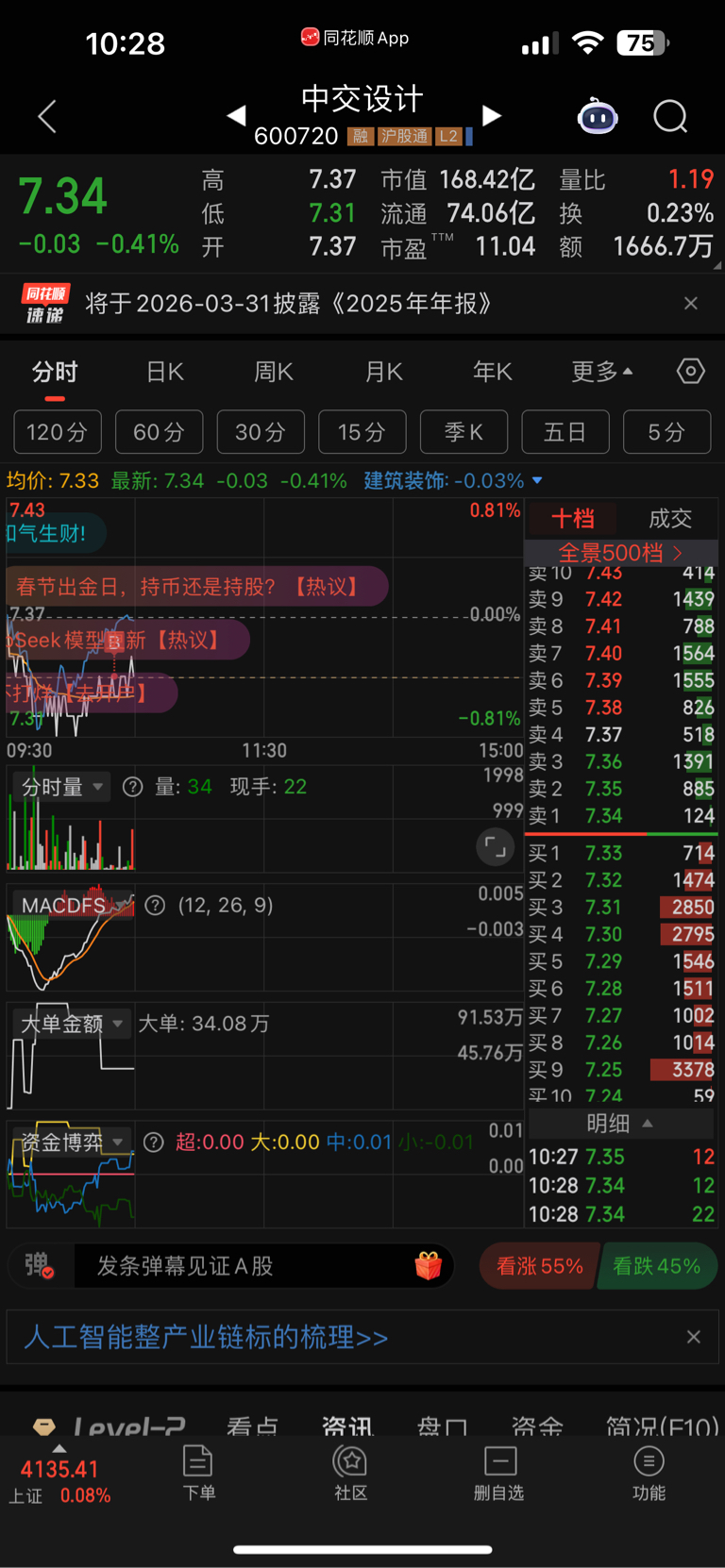Open the robot AI assistant icon
725x1568 pixels.
pyautogui.click(x=598, y=117)
